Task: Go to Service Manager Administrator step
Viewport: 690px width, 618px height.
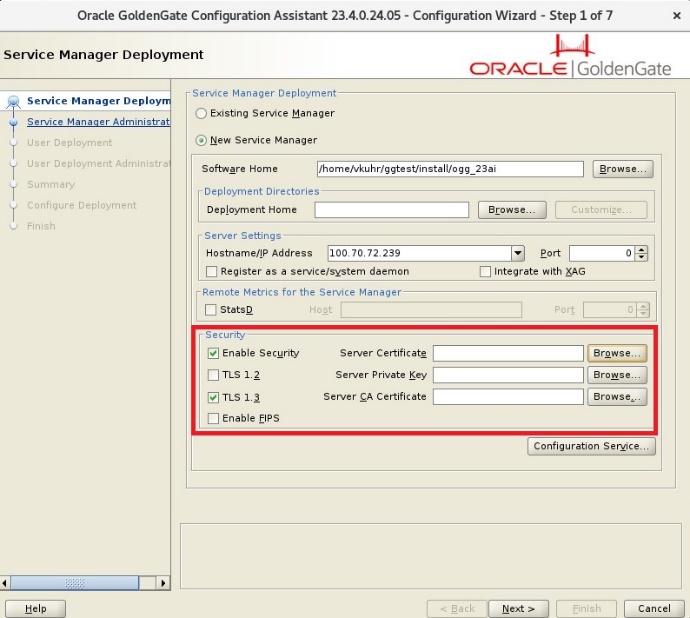Action: [99, 122]
